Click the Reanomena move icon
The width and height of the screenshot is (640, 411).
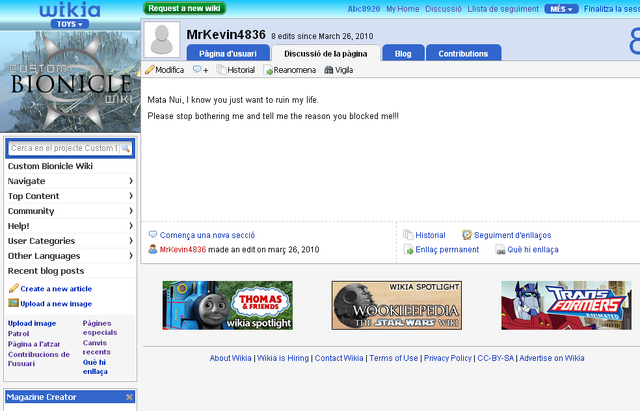[268, 70]
